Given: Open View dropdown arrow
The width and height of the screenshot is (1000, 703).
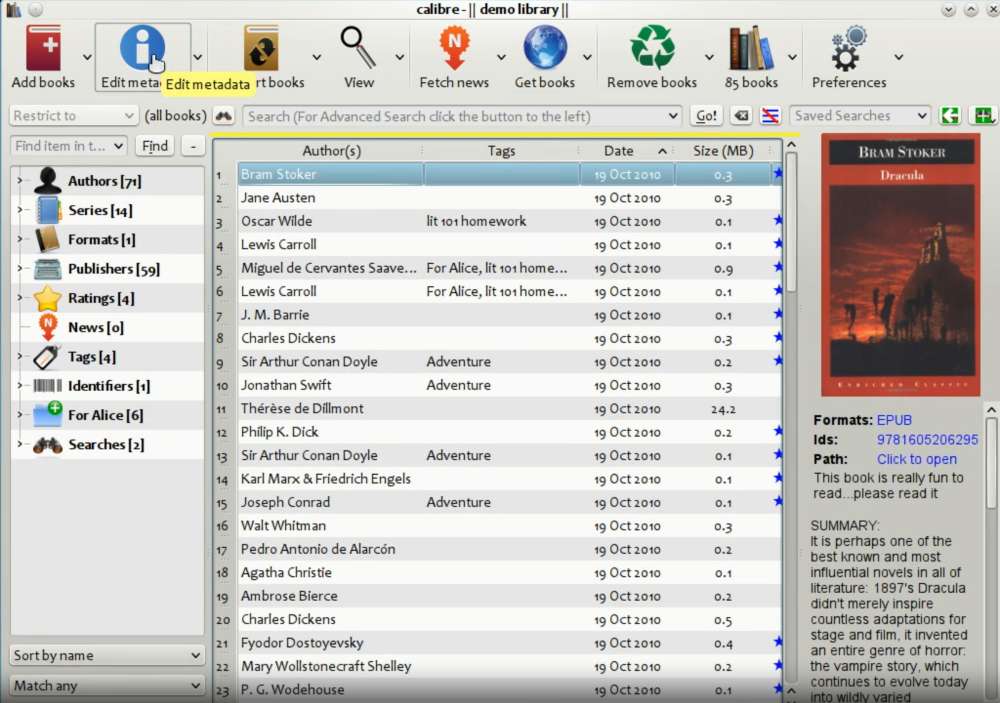Looking at the screenshot, I should pos(399,57).
